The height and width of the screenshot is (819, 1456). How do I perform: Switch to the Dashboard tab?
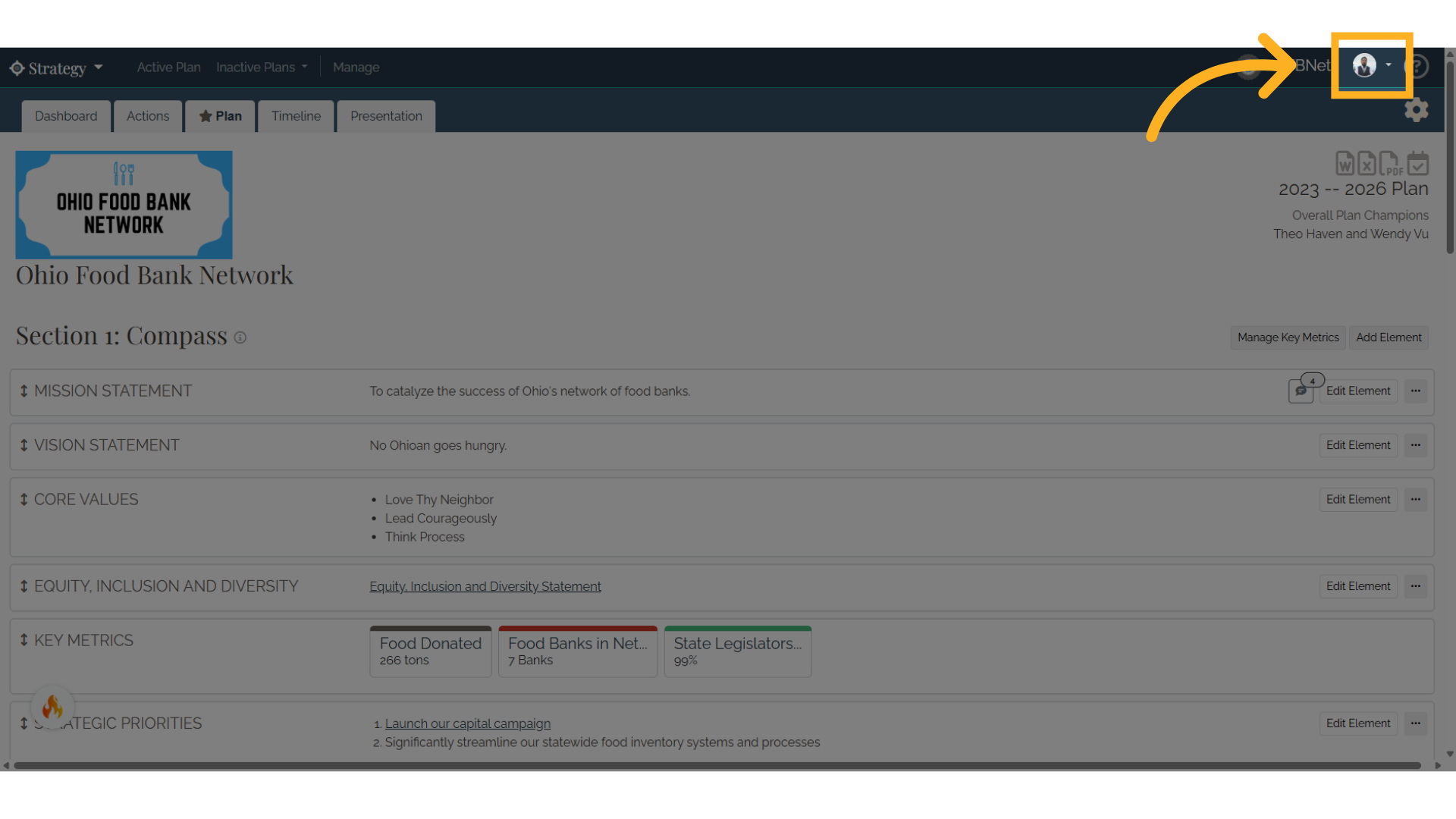(66, 116)
